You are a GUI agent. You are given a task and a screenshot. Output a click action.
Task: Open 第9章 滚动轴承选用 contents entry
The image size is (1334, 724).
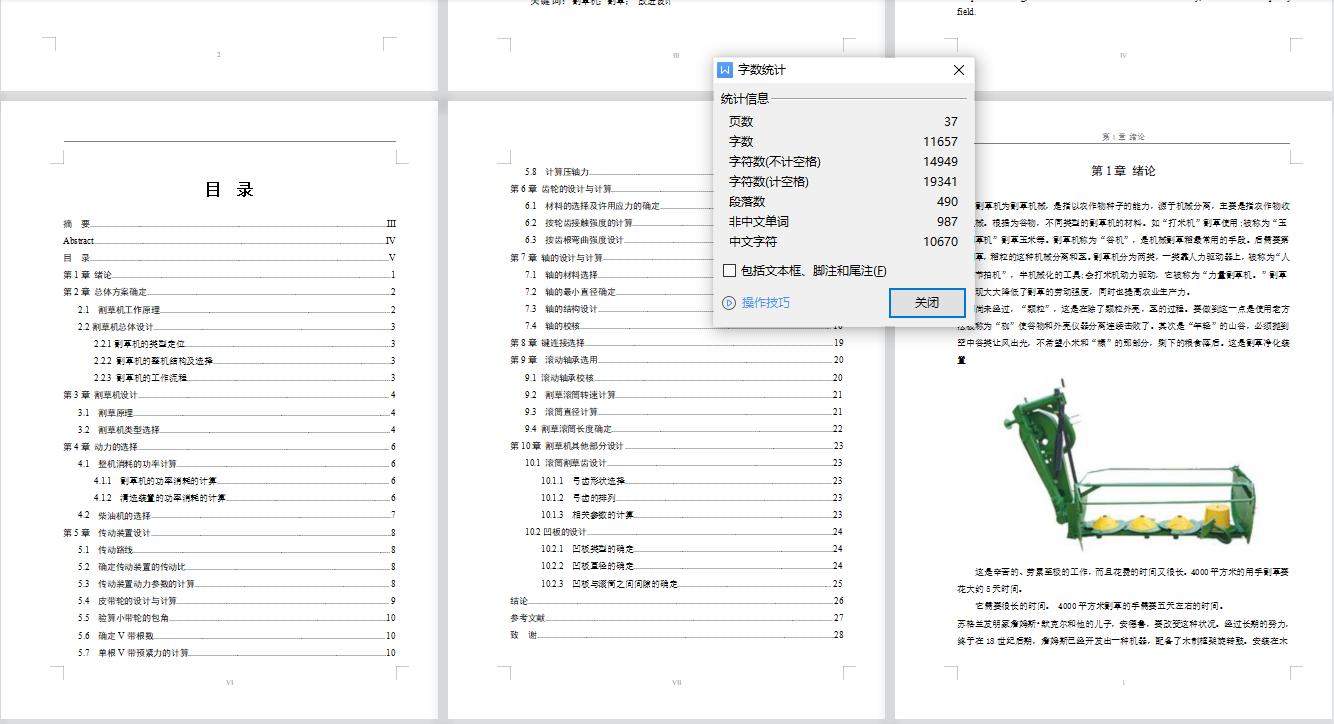point(677,360)
